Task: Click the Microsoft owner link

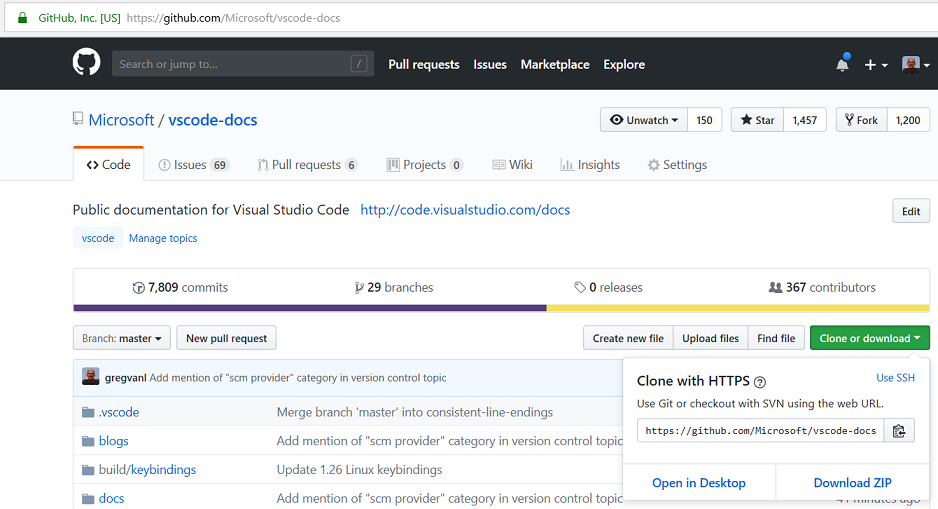Action: pos(121,120)
